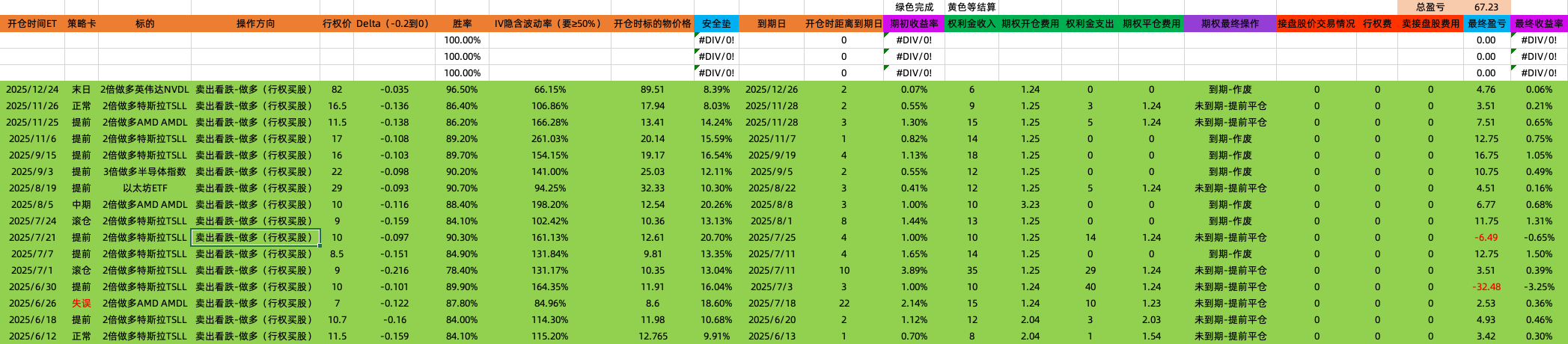Viewport: 1568px width, 344px height.
Task: Click the 总盈亏 label cell
Action: coord(1430,7)
